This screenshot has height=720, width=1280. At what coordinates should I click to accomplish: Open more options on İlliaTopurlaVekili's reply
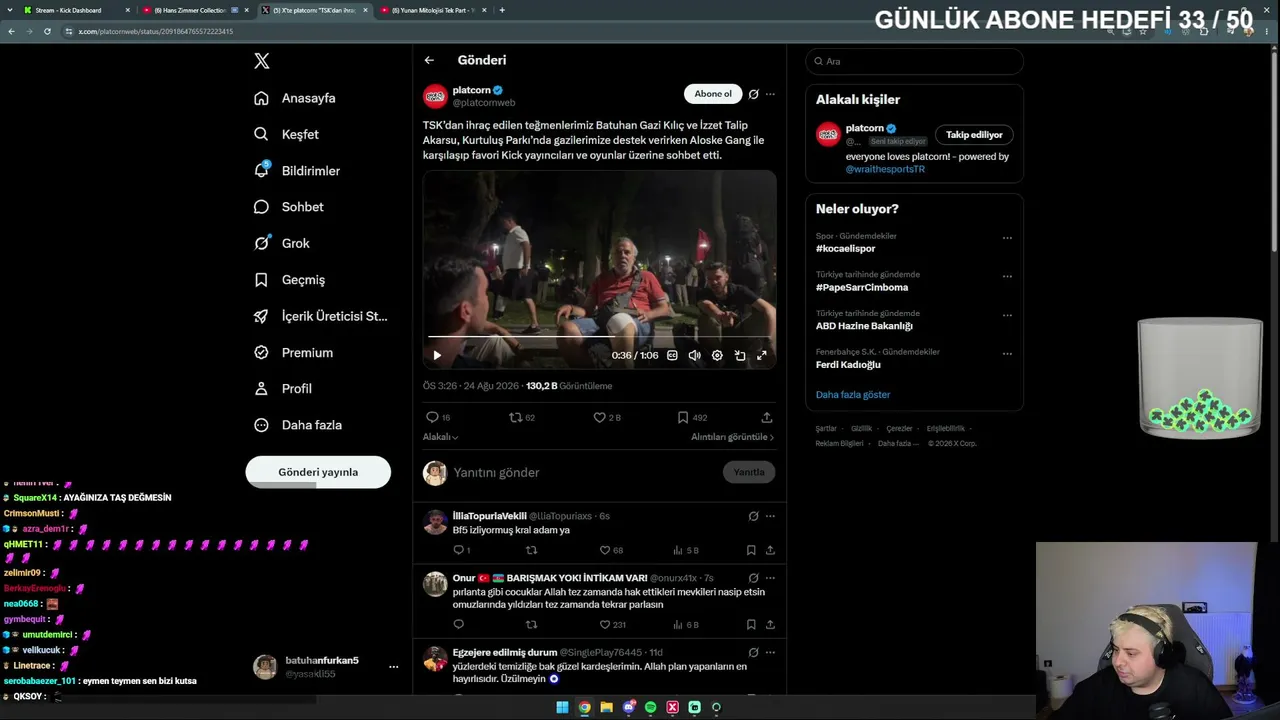(x=770, y=516)
